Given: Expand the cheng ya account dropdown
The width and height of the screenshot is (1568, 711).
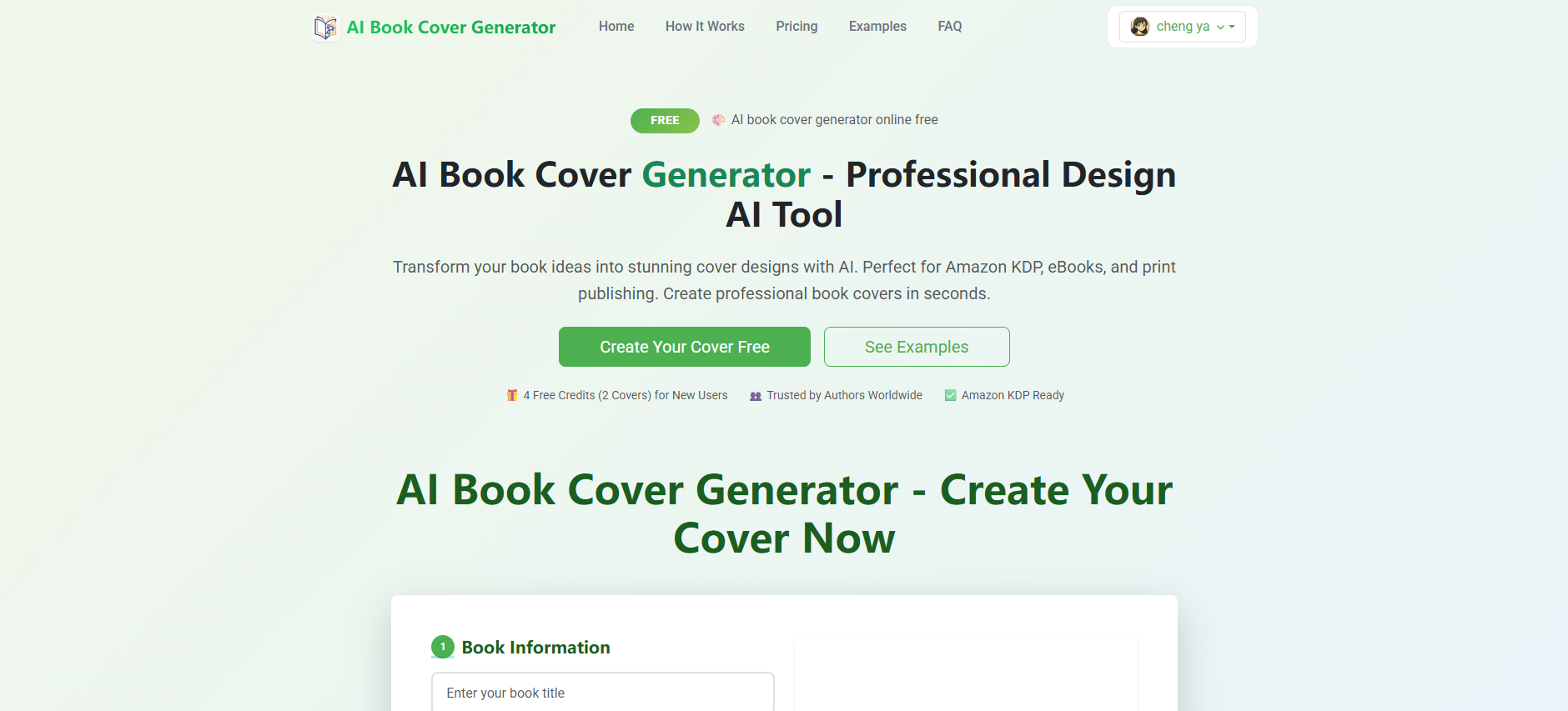Looking at the screenshot, I should point(1183,27).
